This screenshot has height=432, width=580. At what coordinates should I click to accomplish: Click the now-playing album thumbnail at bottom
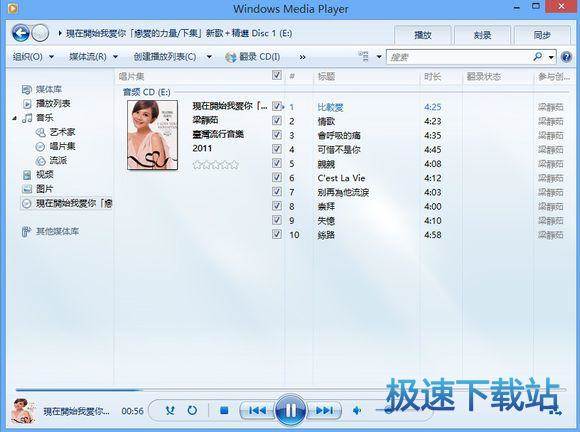(x=24, y=411)
